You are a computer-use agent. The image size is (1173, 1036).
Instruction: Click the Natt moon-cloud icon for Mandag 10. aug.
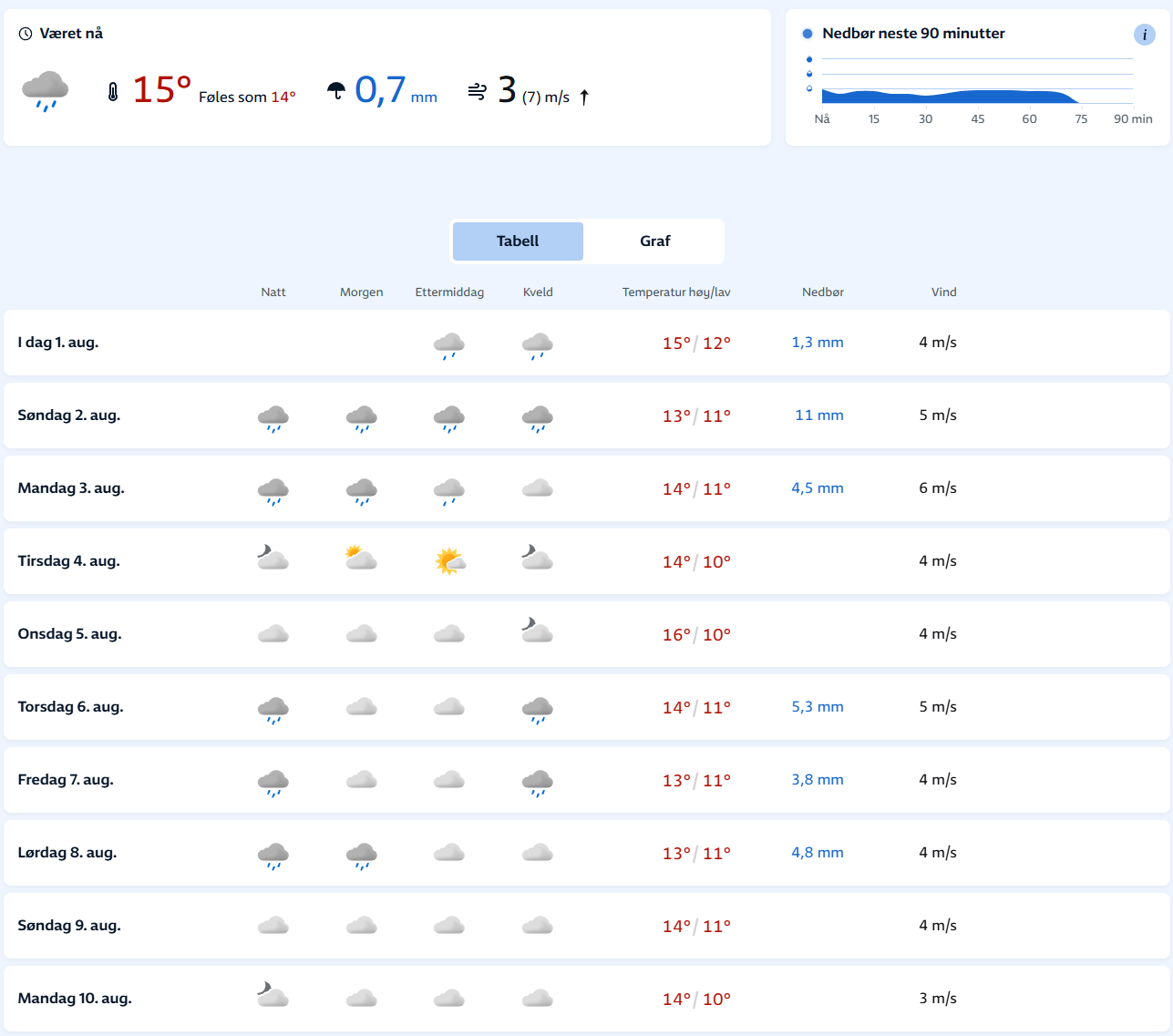point(273,994)
